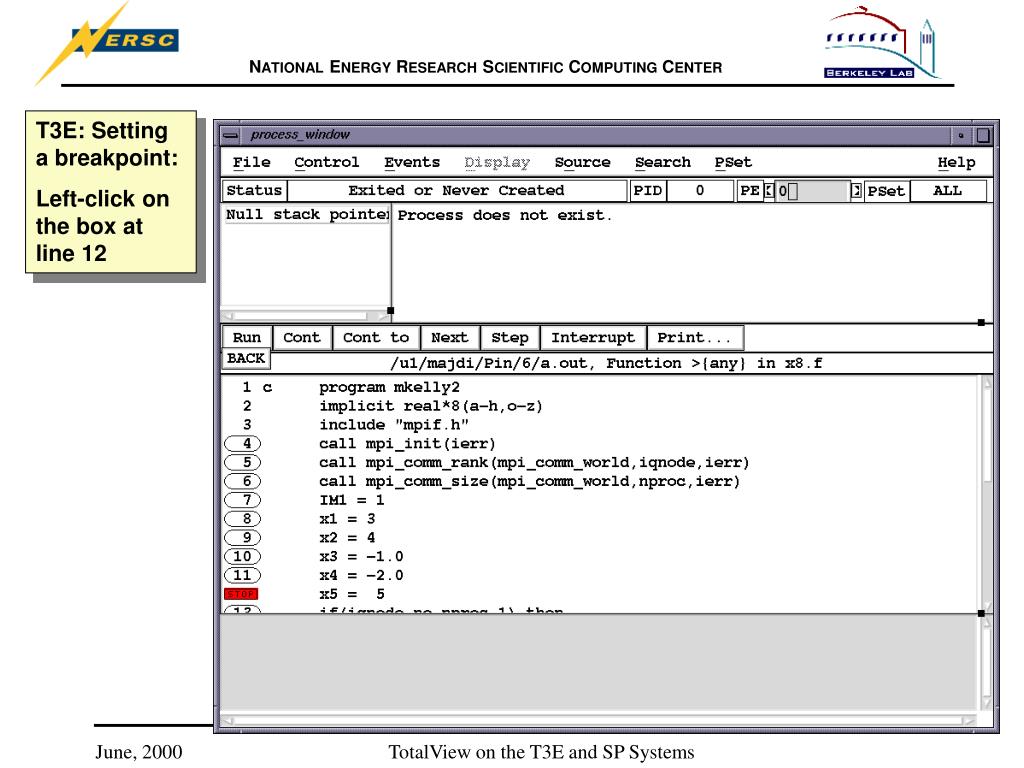Toggle breakpoint box at line 7

click(x=245, y=500)
